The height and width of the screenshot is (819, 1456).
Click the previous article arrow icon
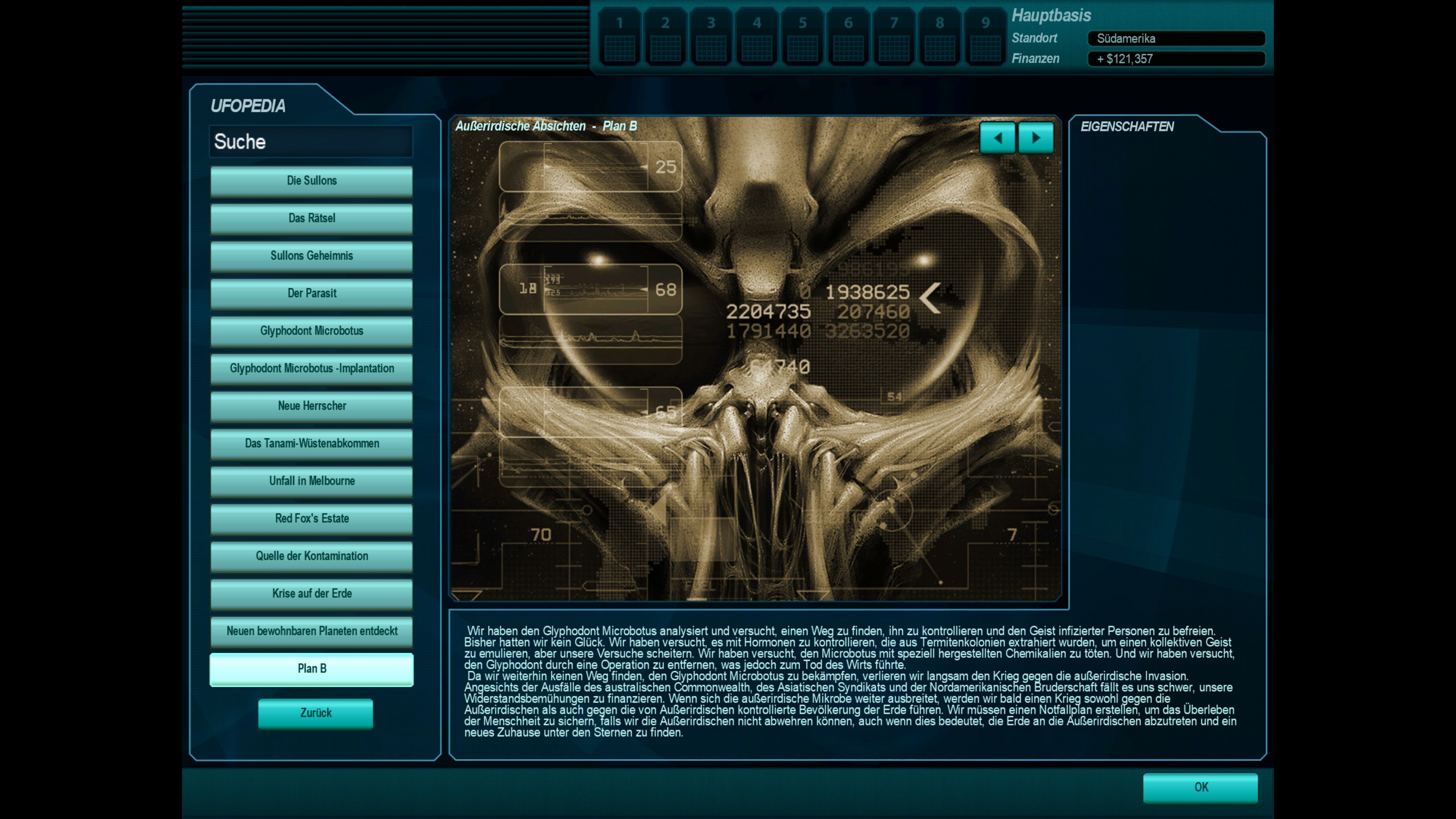(997, 138)
